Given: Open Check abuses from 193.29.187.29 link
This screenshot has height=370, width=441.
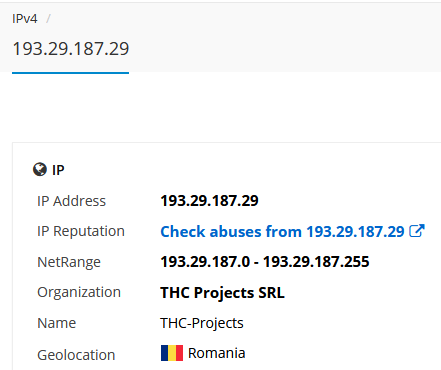Looking at the screenshot, I should pos(282,231).
